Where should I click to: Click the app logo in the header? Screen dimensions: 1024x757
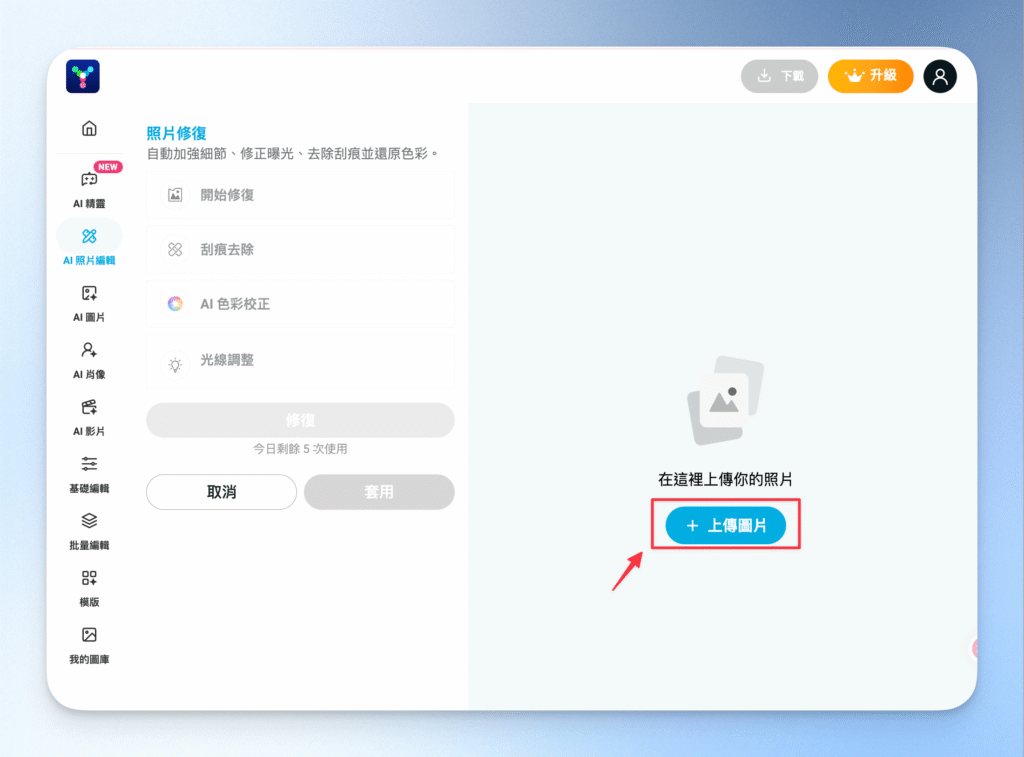83,76
